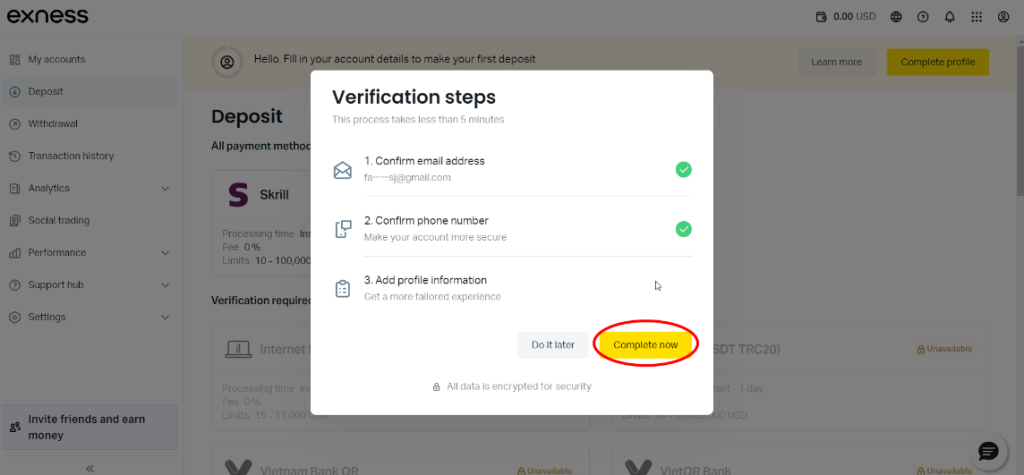Expand the Analytics submenu
Image resolution: width=1024 pixels, height=475 pixels.
(x=165, y=188)
